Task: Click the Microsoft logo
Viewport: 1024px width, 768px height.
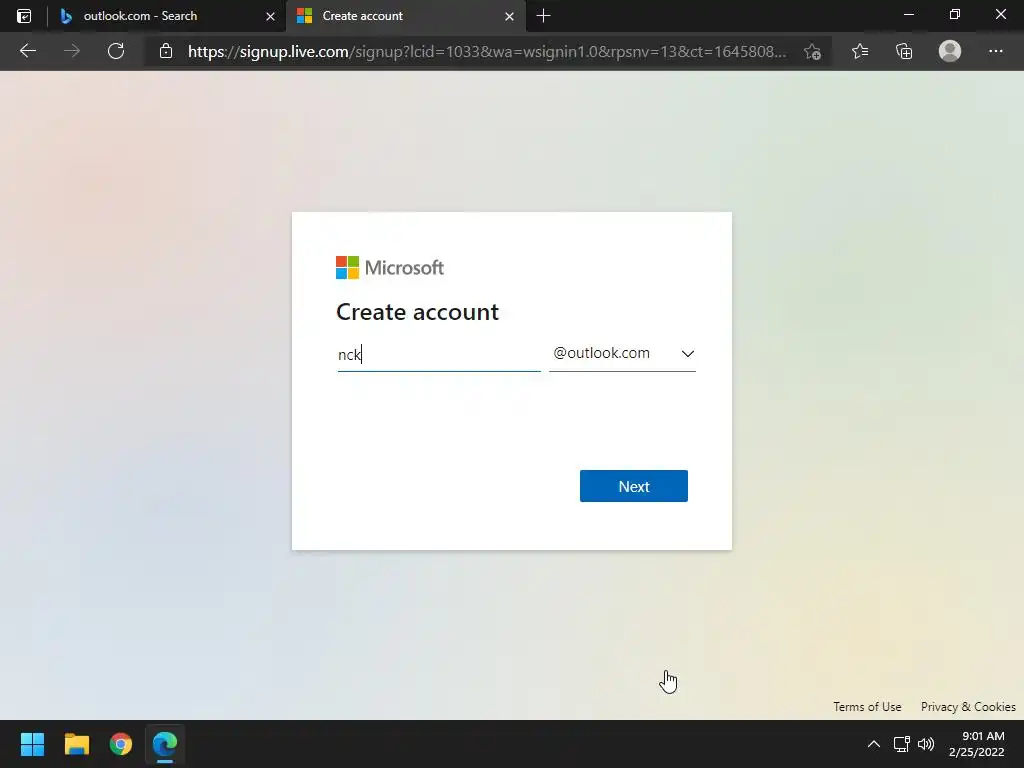Action: pos(390,267)
